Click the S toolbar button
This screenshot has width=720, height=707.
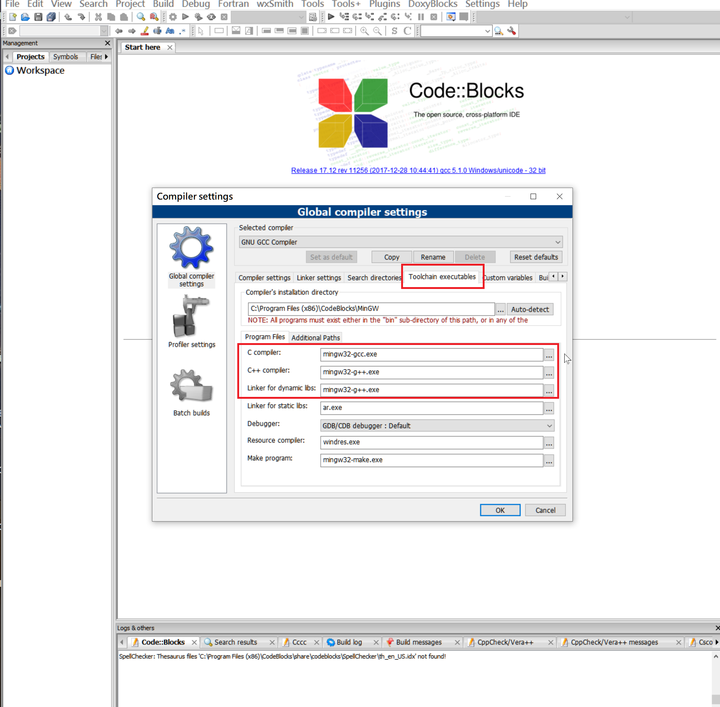pos(394,31)
